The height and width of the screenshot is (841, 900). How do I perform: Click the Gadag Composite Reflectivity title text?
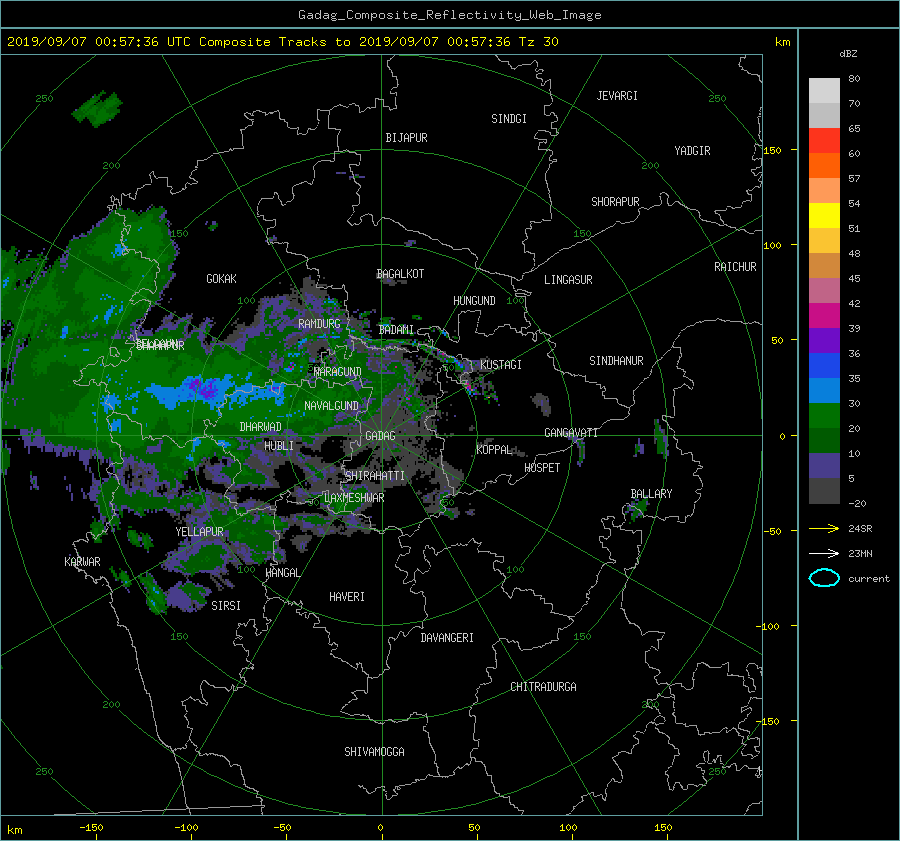[x=449, y=15]
